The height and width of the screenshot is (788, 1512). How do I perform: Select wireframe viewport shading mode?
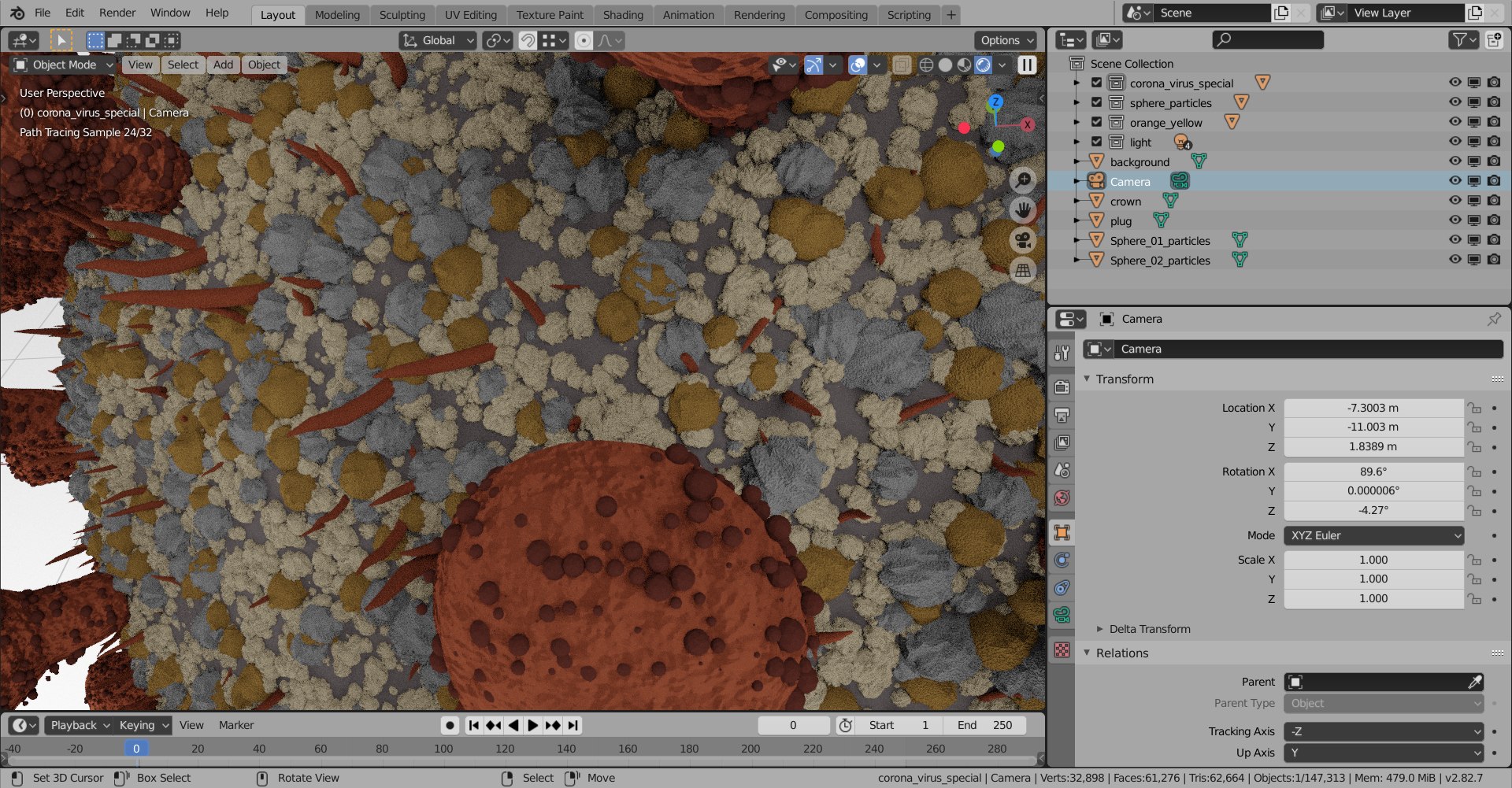point(926,65)
